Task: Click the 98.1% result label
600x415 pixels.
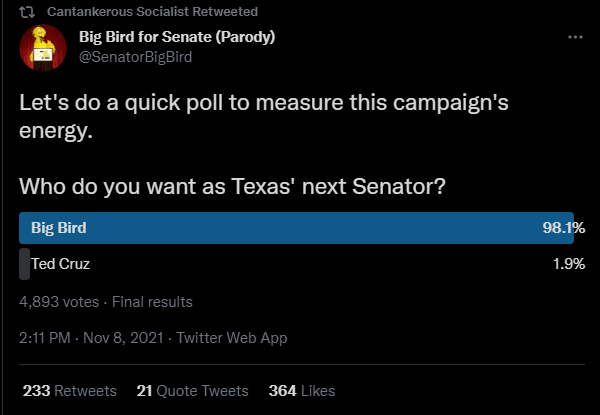Action: pos(564,228)
